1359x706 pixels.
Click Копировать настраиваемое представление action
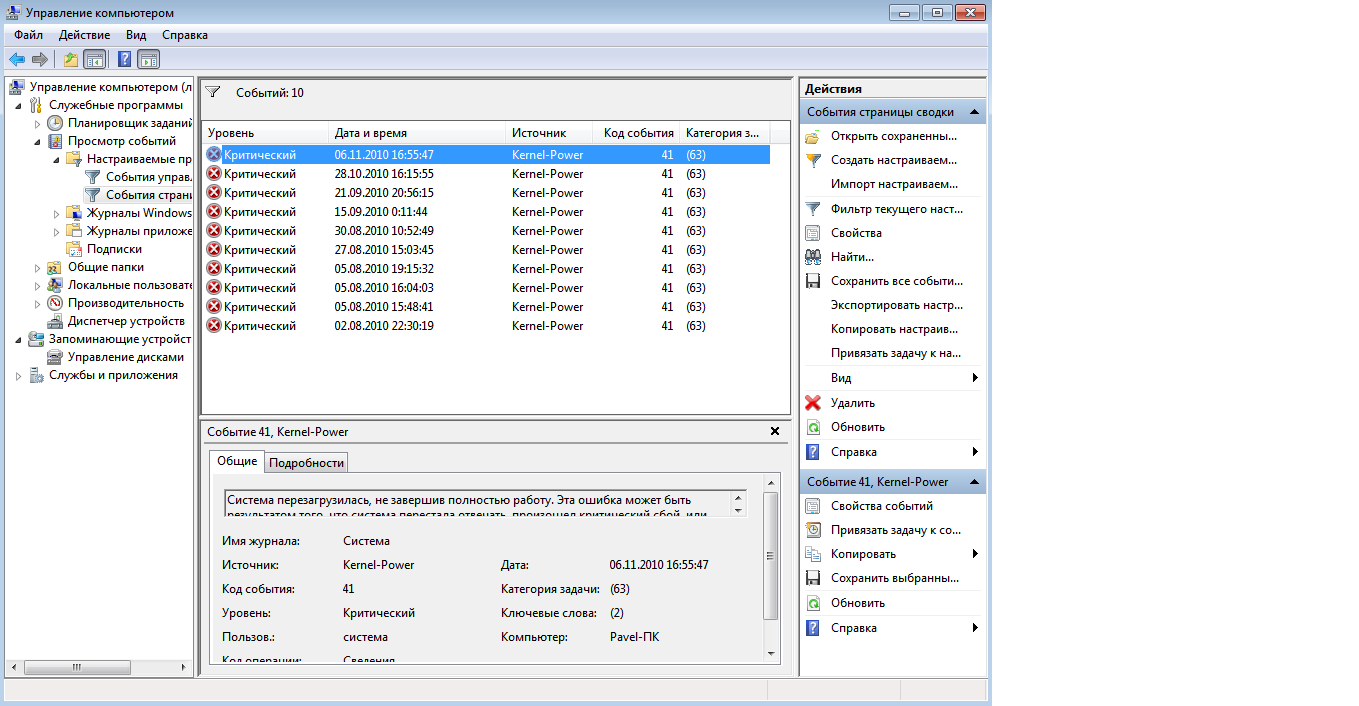click(x=895, y=329)
